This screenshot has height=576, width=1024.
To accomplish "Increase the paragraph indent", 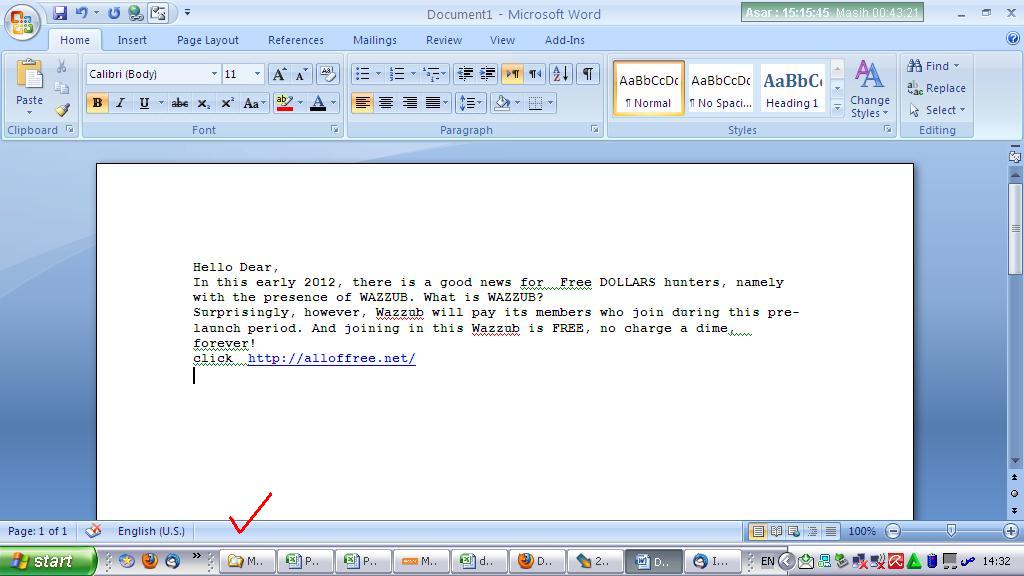I will tap(488, 74).
